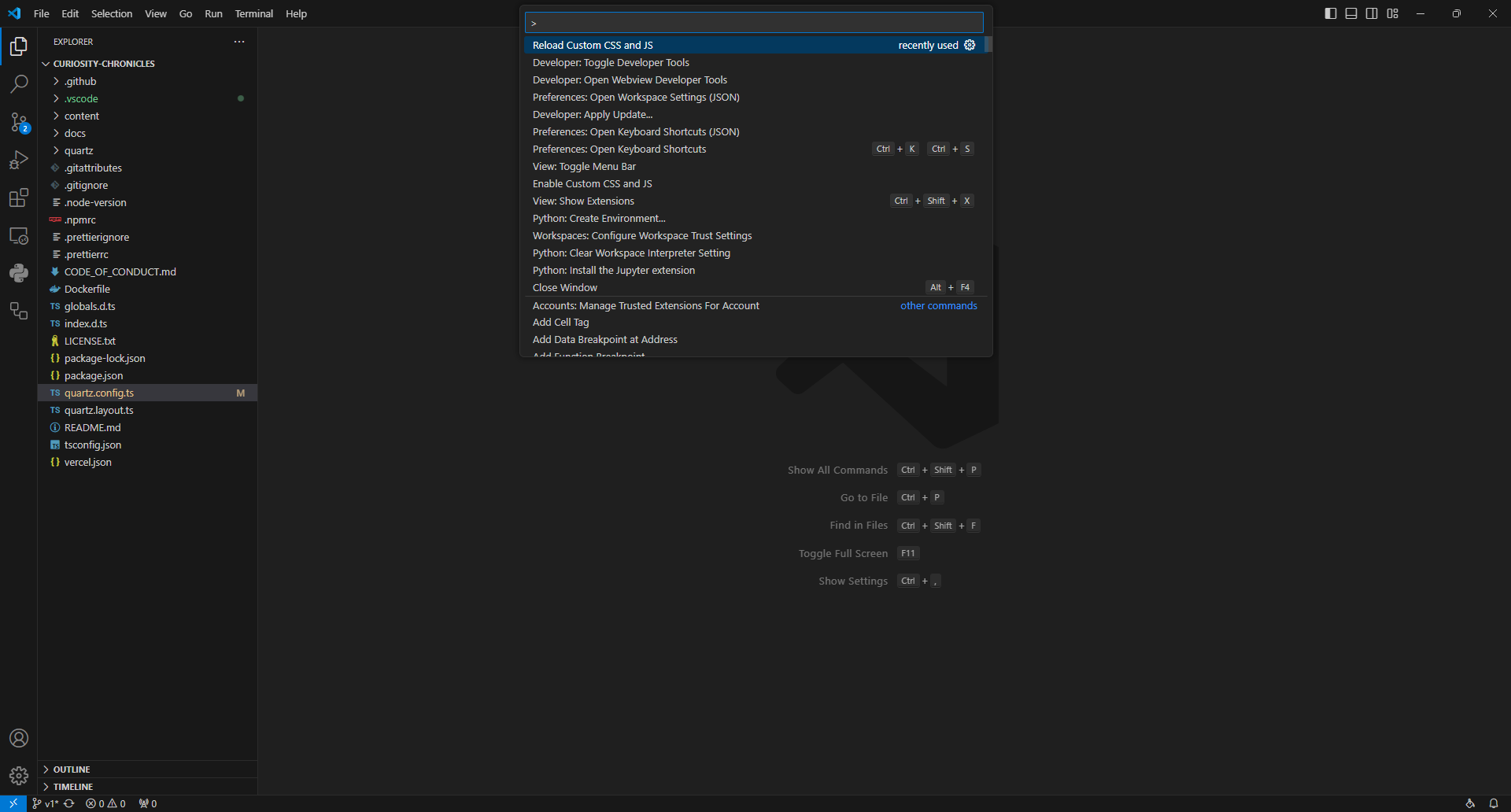Open Explorer views and more actions ellipsis
The image size is (1511, 812).
pyautogui.click(x=239, y=42)
